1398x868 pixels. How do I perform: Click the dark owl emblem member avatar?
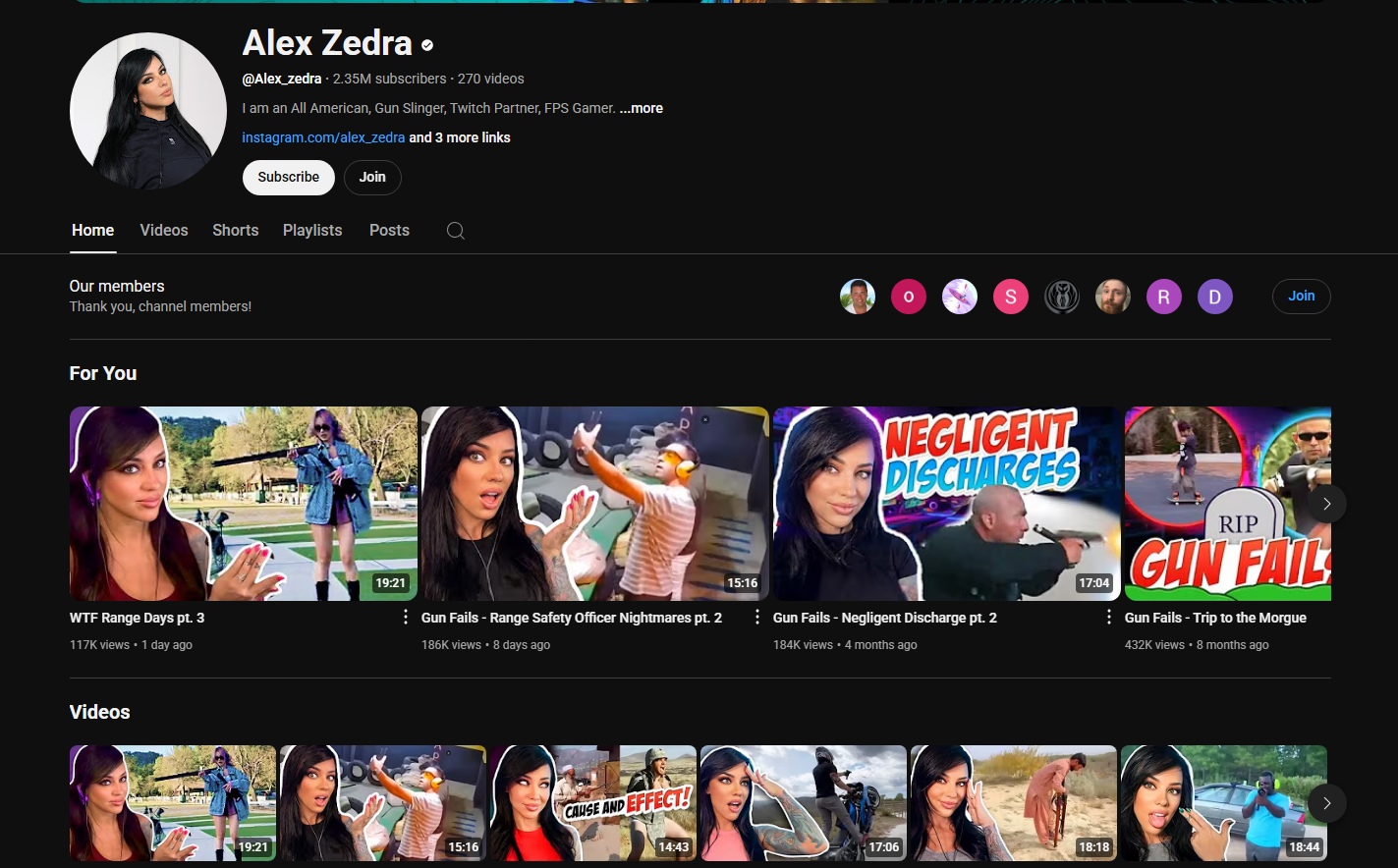pyautogui.click(x=1062, y=297)
